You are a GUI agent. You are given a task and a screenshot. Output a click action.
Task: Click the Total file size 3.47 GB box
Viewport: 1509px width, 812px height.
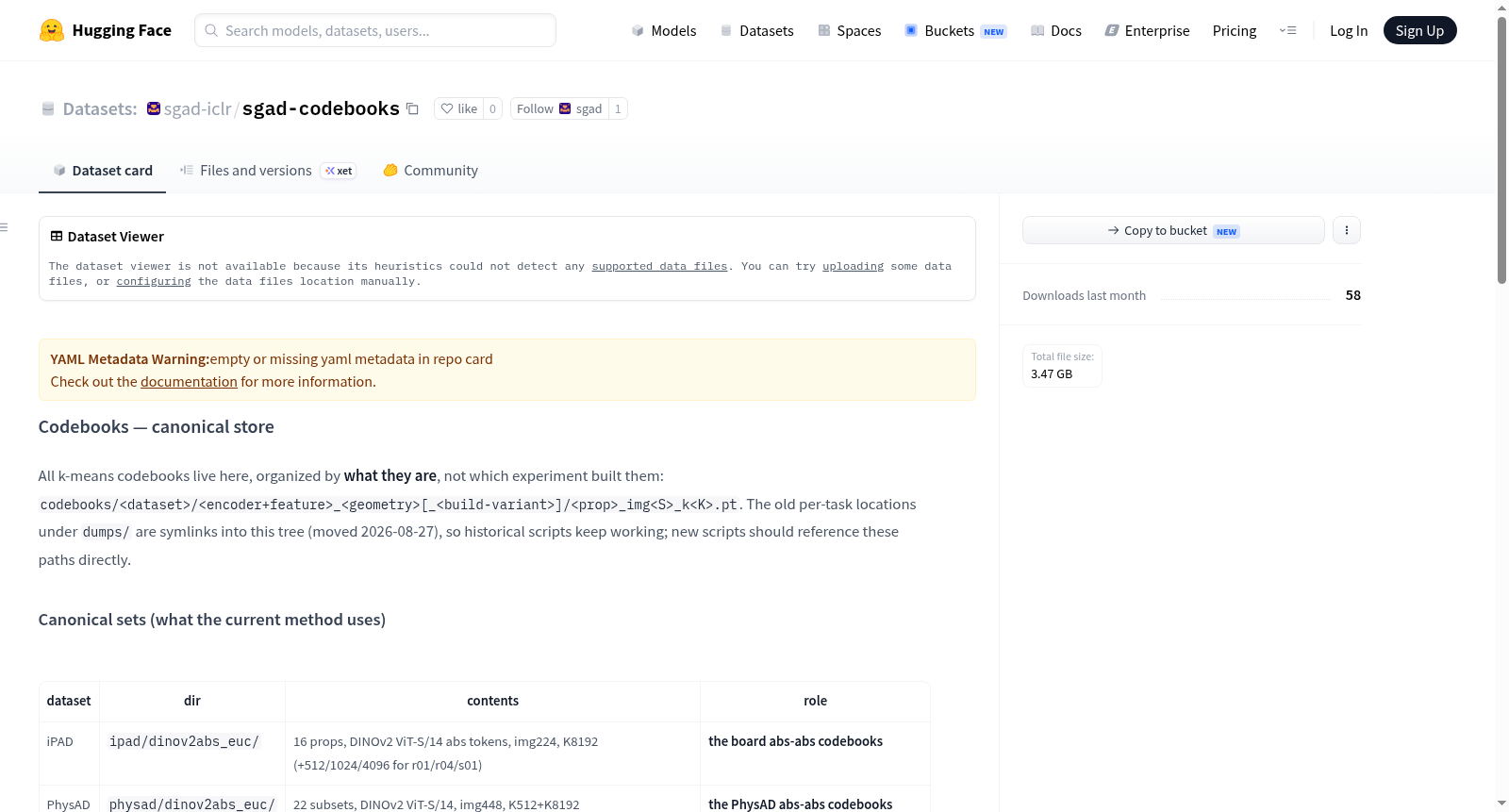(1062, 366)
